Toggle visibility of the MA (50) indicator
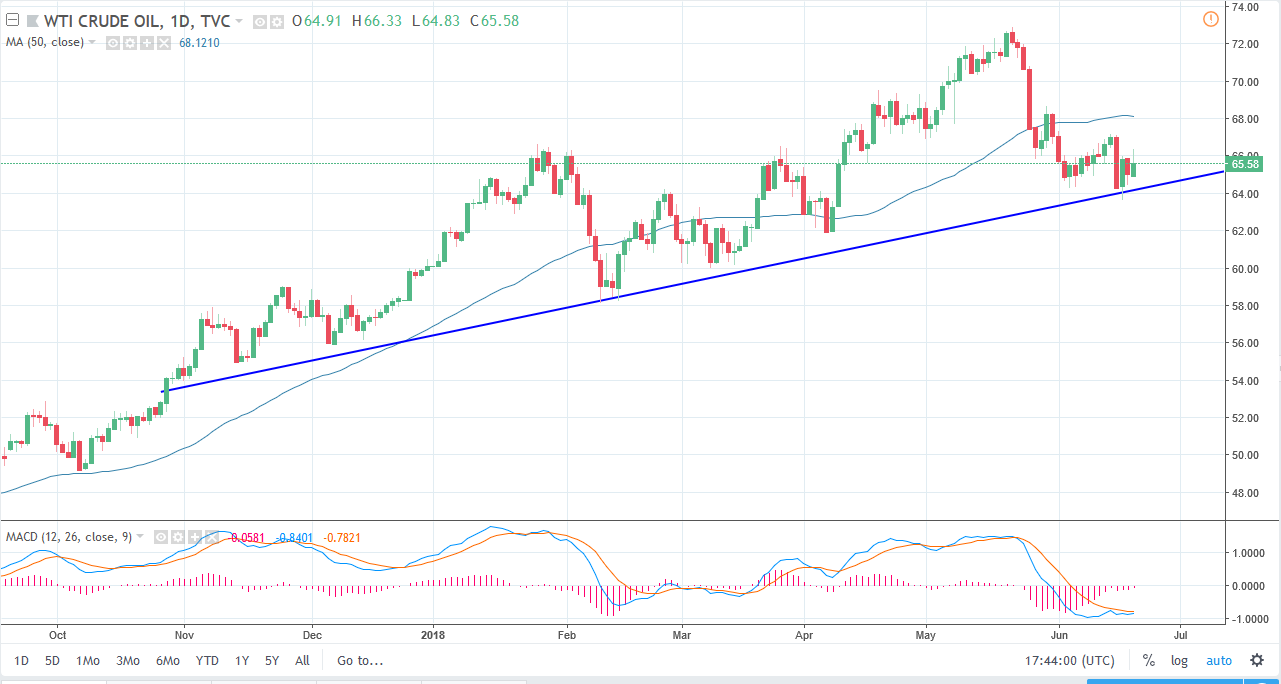Viewport: 1281px width, 684px height. [112, 43]
